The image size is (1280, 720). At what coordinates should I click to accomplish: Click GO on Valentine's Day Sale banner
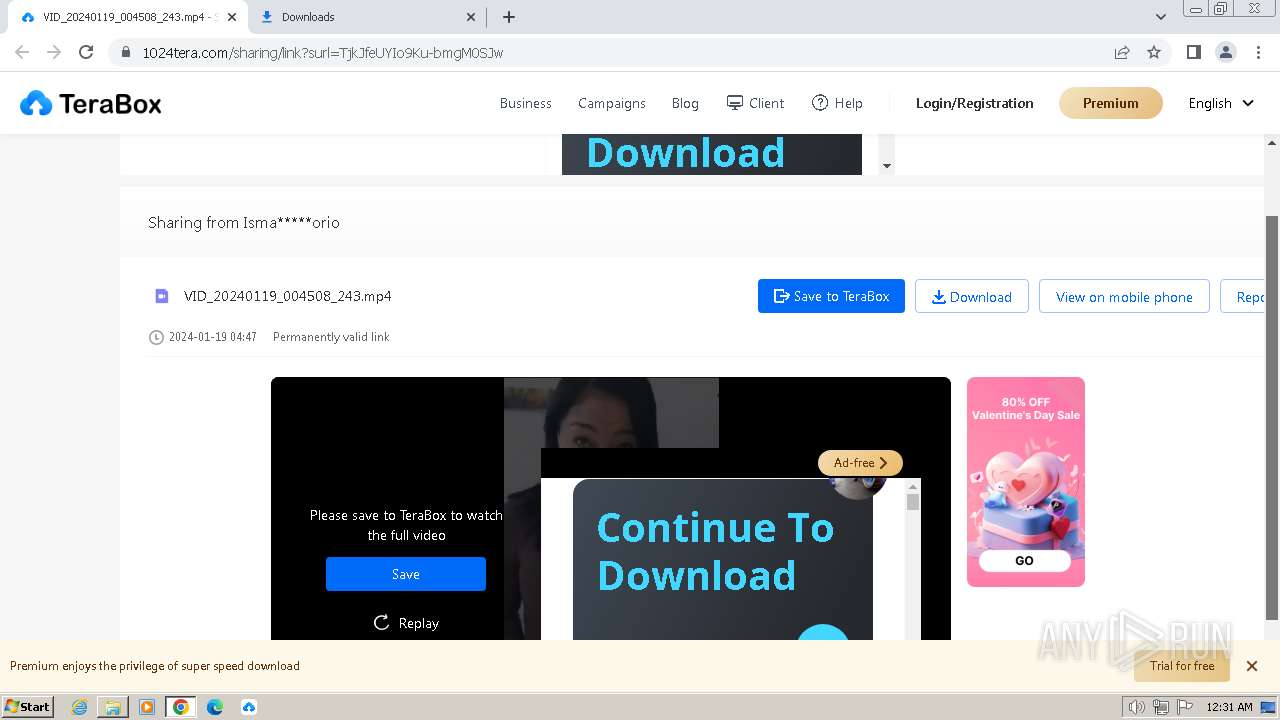click(x=1025, y=561)
